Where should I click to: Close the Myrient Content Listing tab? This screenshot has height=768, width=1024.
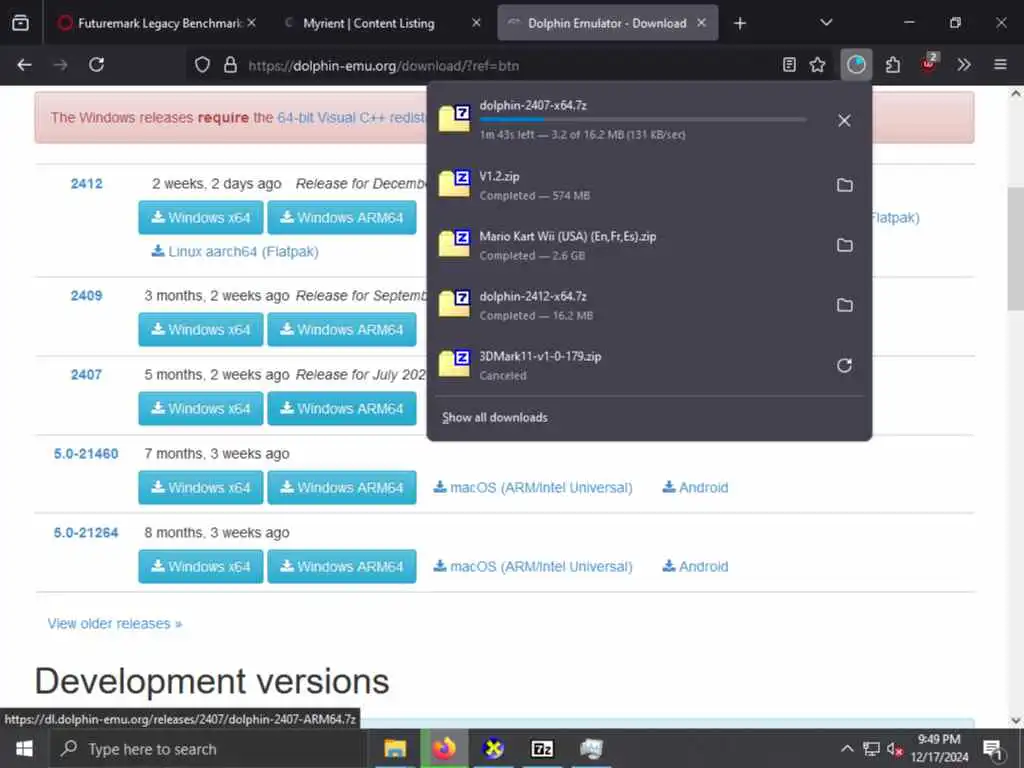point(476,23)
